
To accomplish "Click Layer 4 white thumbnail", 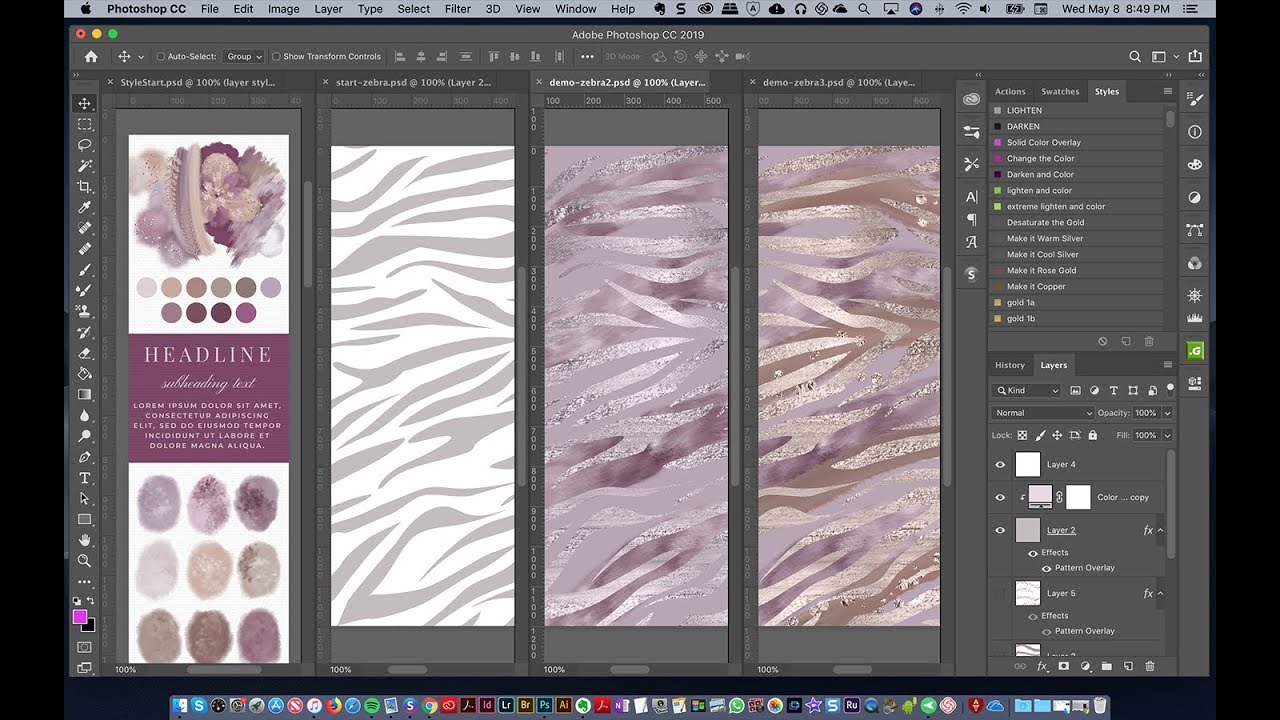I will click(1028, 464).
